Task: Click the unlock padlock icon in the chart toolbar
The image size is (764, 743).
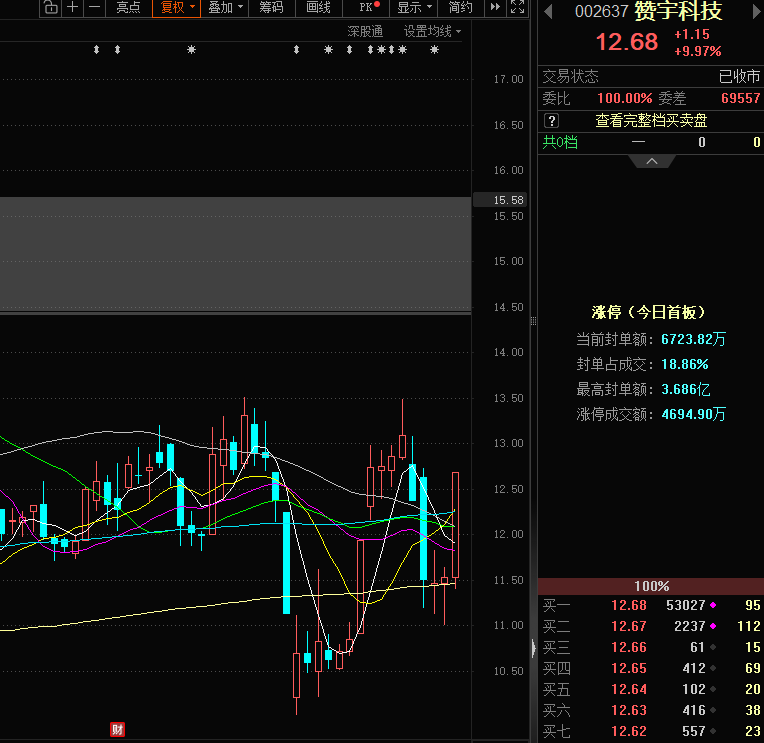Action: click(50, 7)
